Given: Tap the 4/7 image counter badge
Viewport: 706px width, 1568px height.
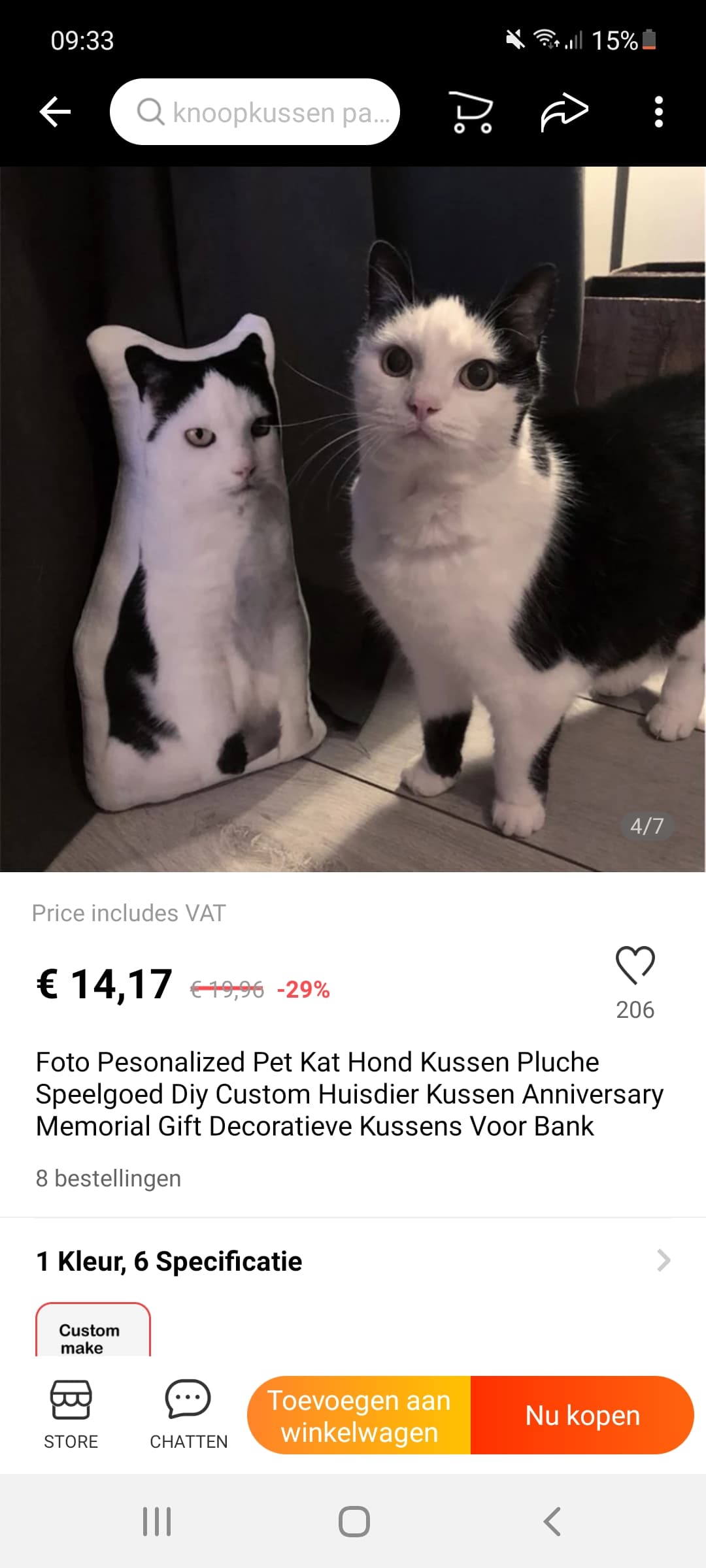Looking at the screenshot, I should click(647, 826).
